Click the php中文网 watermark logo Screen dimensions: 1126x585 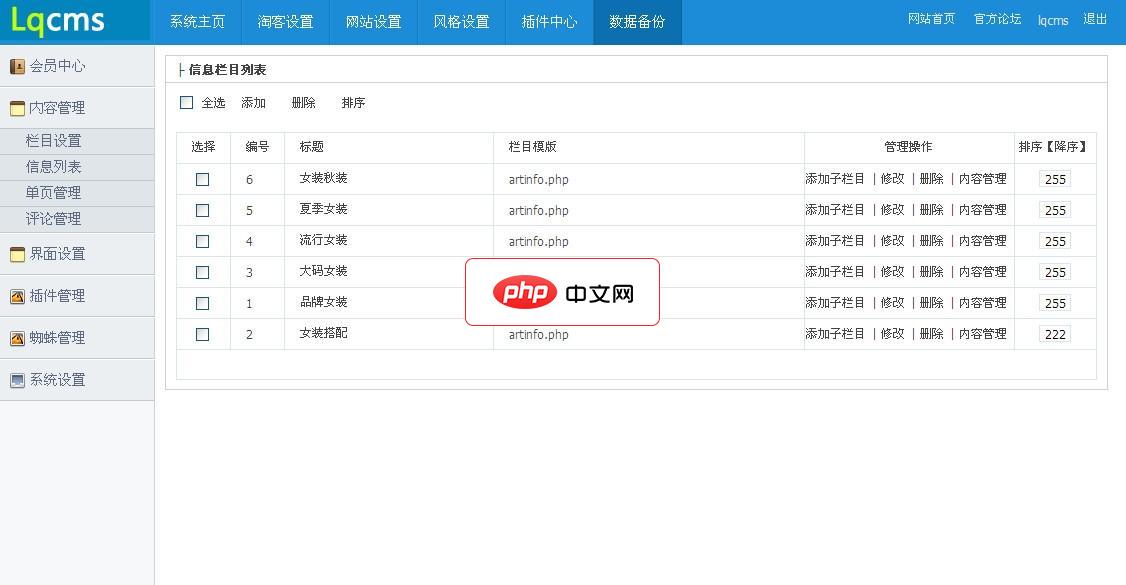562,292
